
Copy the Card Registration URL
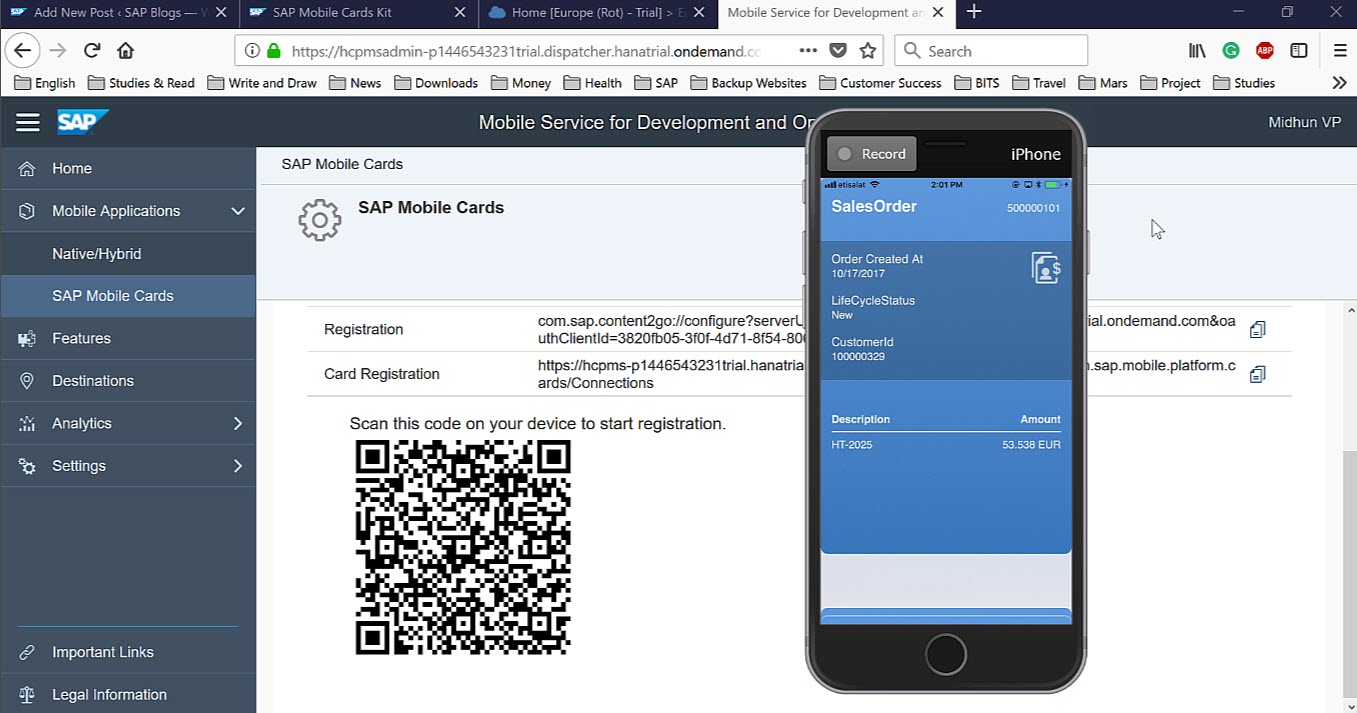click(x=1258, y=374)
